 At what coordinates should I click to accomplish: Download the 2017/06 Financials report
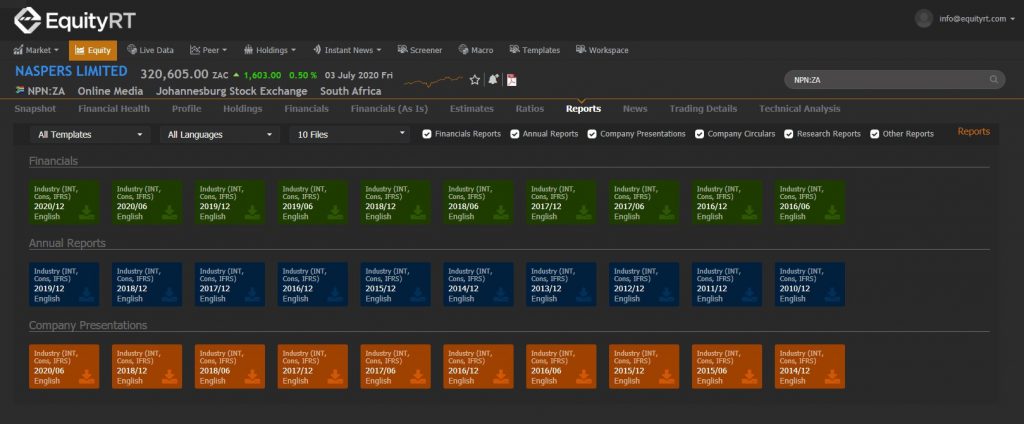[x=667, y=212]
